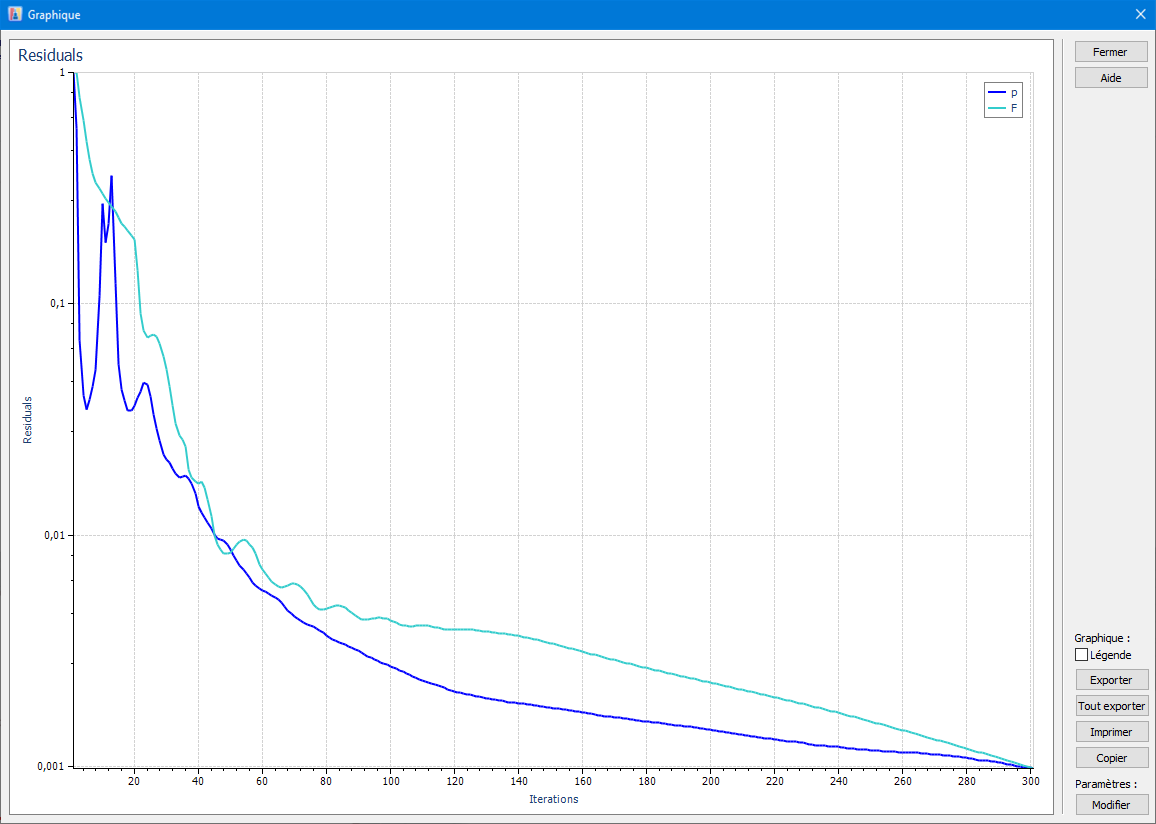Click the 0,01 y-axis tick label

coord(54,535)
